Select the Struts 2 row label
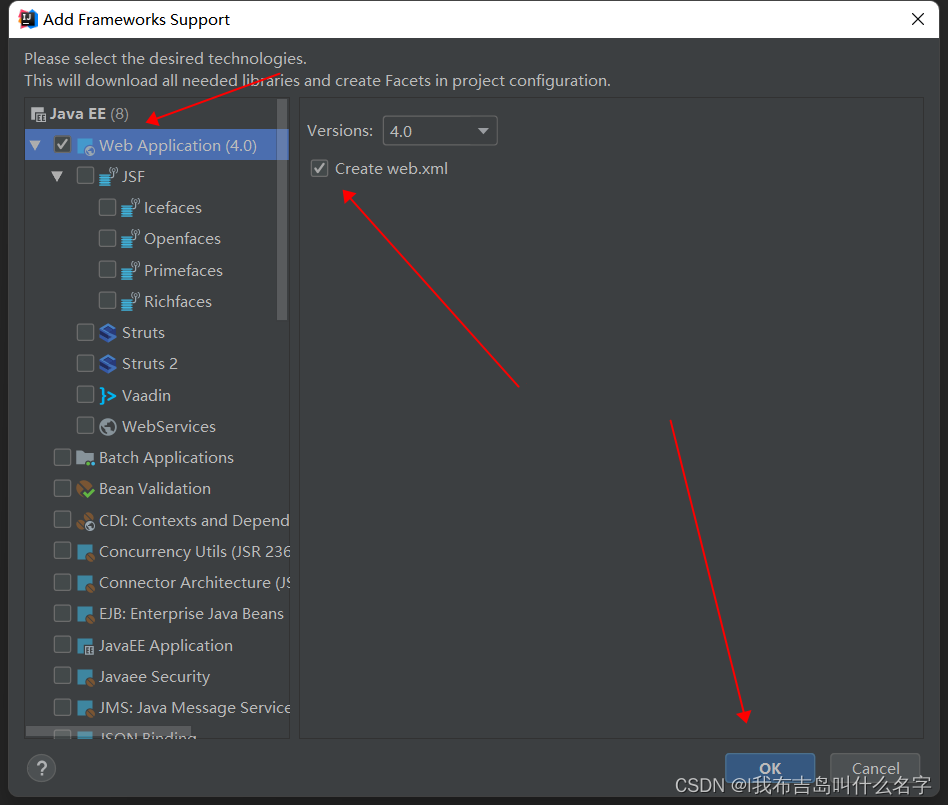948x805 pixels. 150,363
